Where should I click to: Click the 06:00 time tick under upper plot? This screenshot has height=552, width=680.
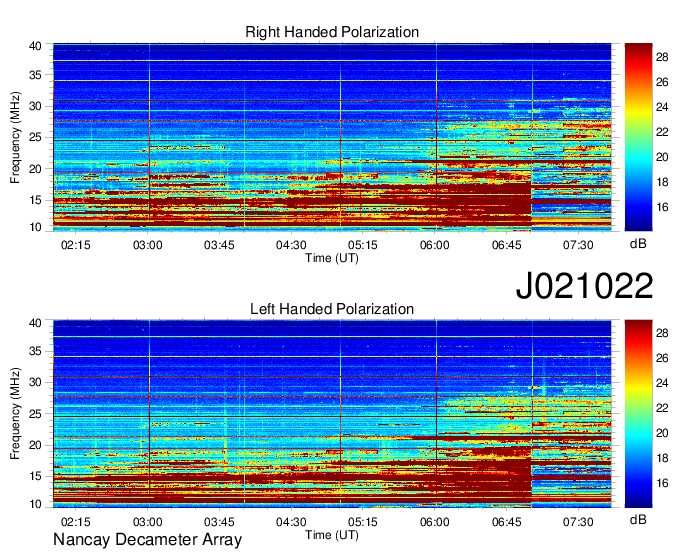click(435, 245)
